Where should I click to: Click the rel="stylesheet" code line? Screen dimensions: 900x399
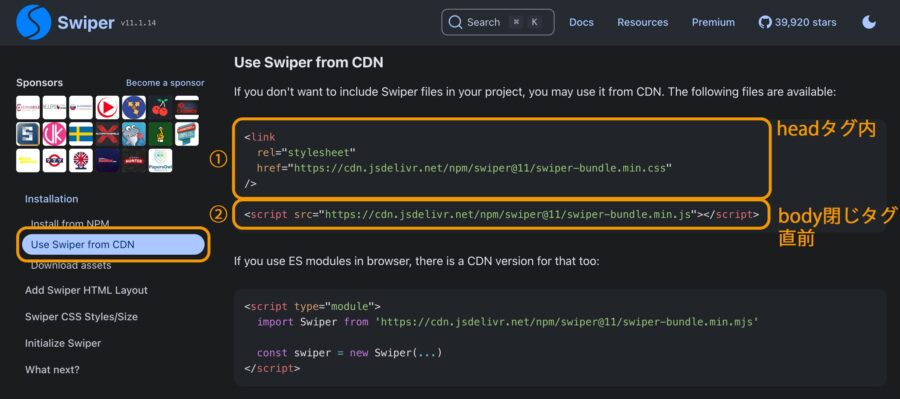pos(307,153)
